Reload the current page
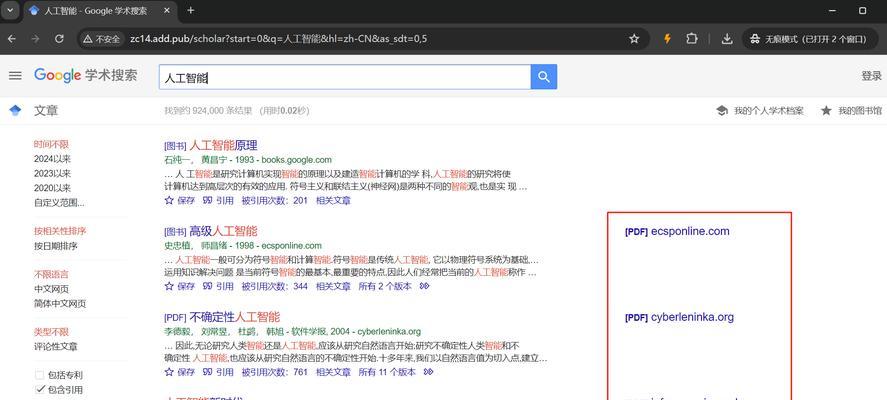Viewport: 887px width, 400px height. [59, 38]
